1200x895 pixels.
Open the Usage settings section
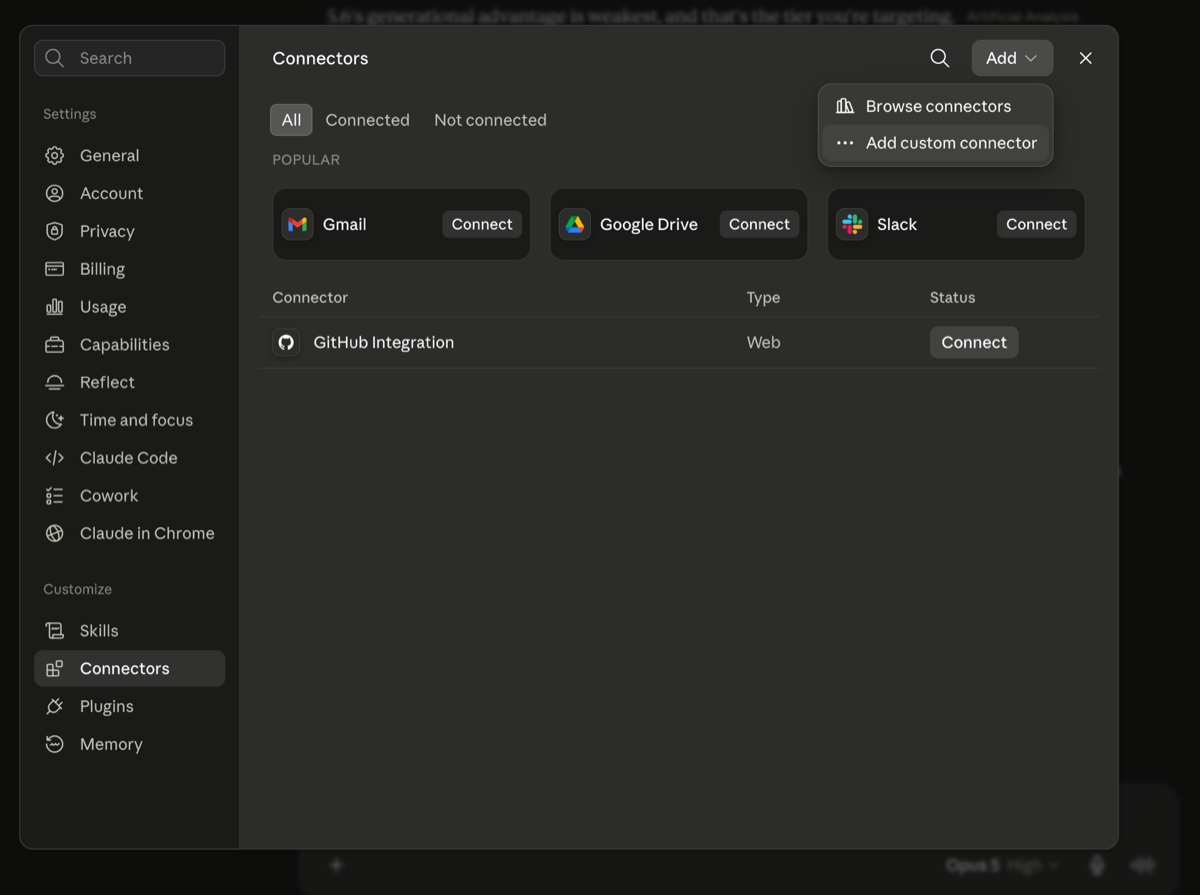click(x=129, y=307)
